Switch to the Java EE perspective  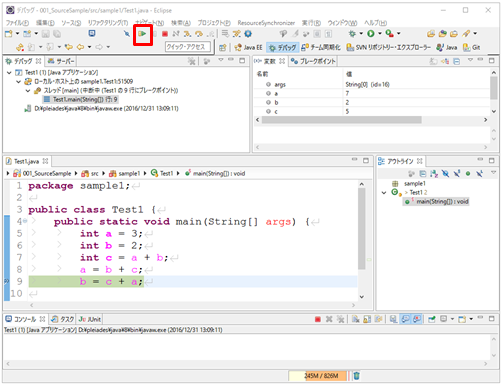248,48
